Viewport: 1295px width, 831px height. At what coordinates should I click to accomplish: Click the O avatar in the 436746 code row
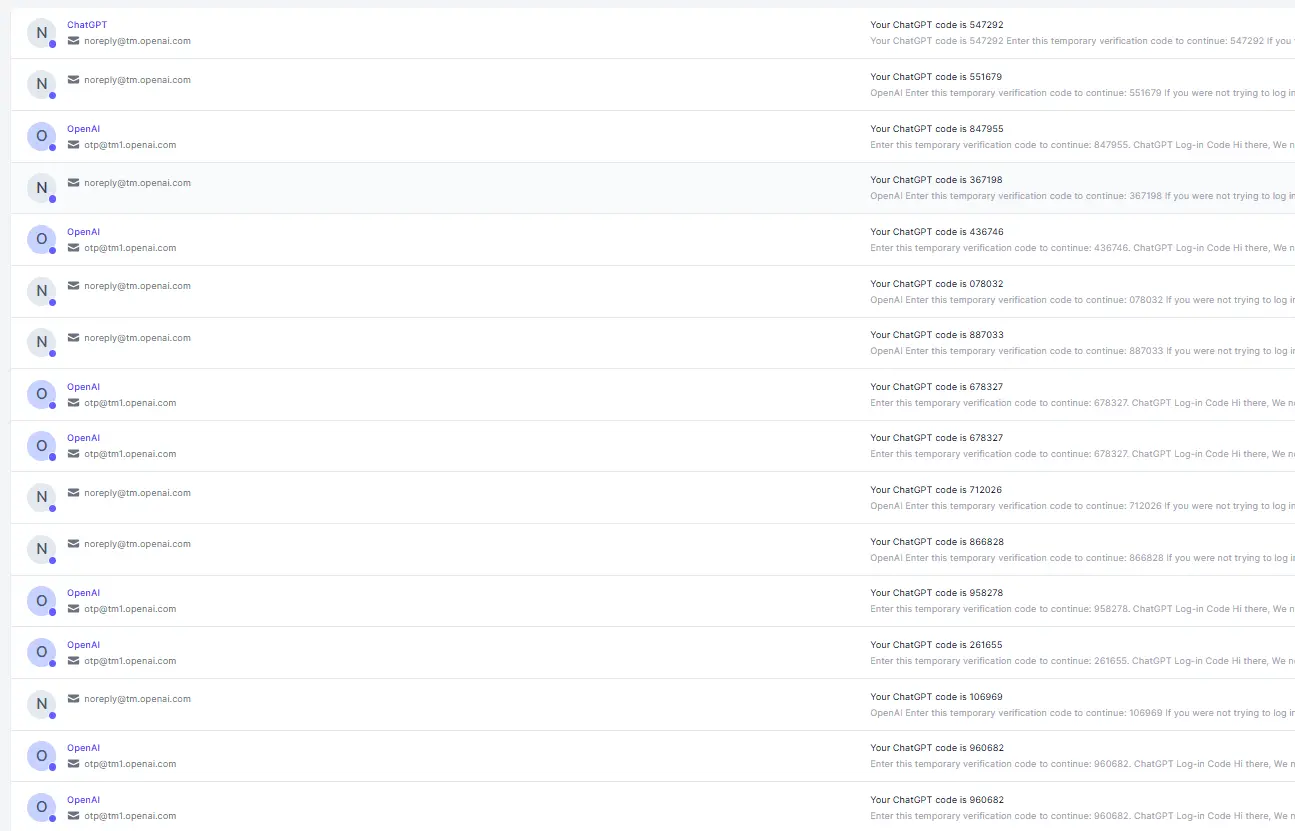41,240
